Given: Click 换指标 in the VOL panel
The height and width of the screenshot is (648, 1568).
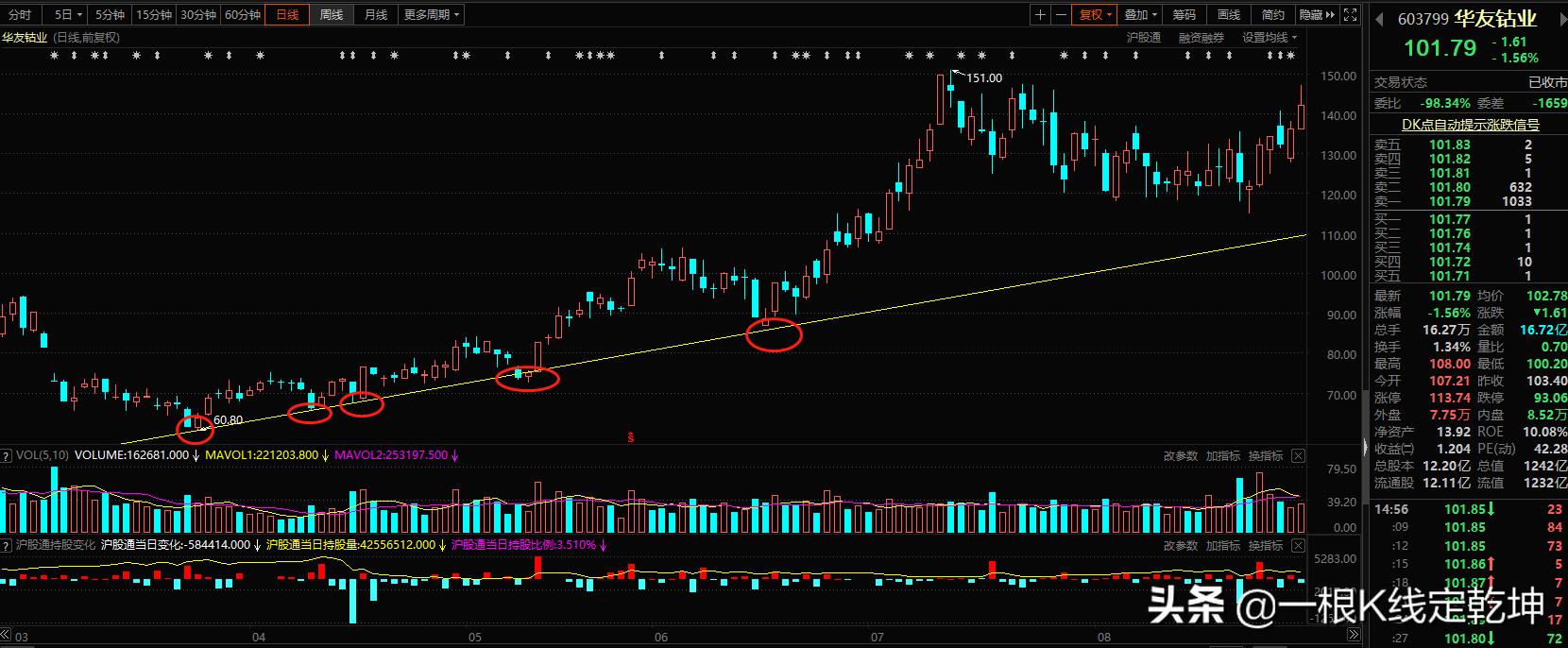Looking at the screenshot, I should point(1265,455).
